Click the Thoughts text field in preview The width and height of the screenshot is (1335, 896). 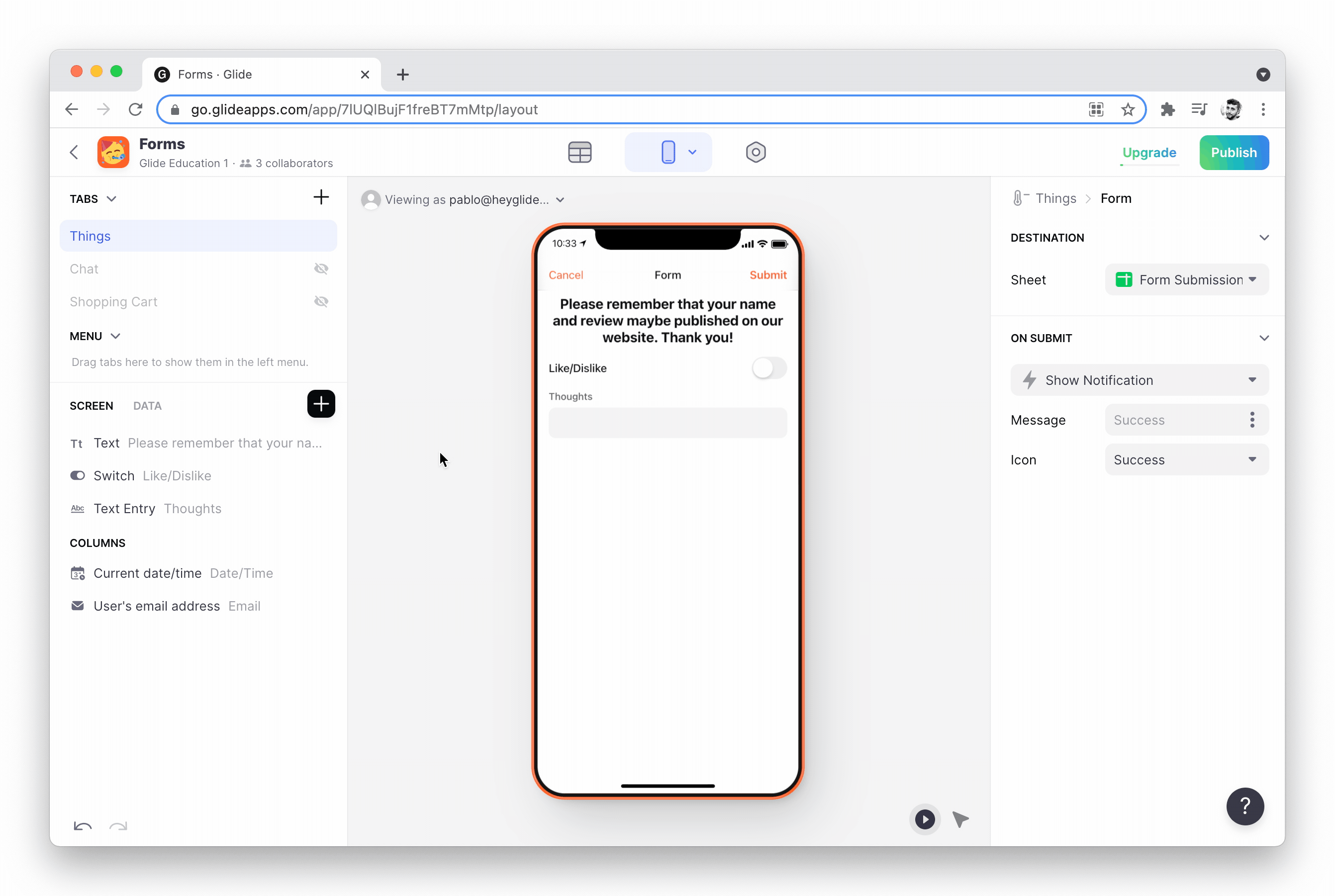pos(667,423)
